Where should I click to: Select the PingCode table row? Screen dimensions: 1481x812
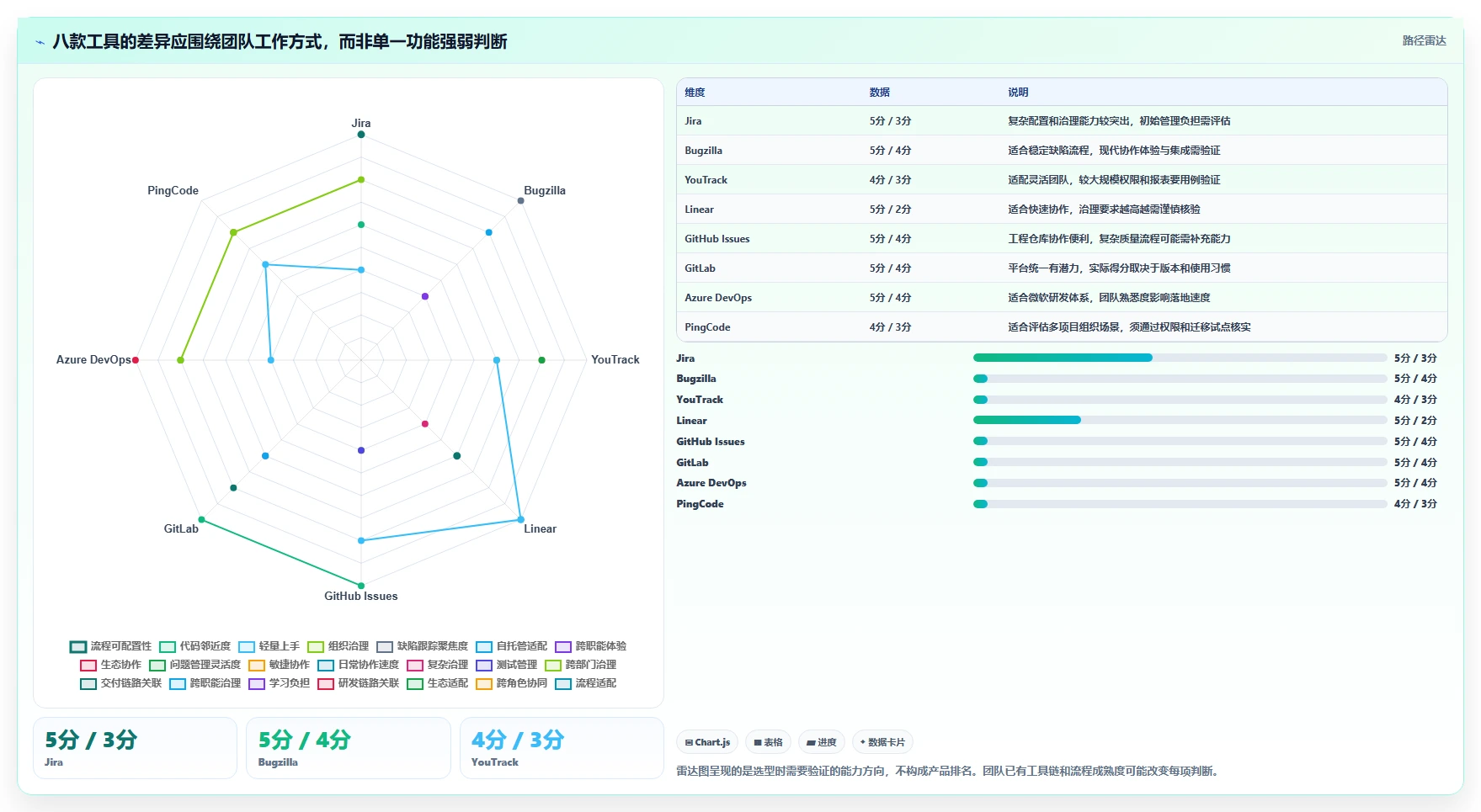1062,326
